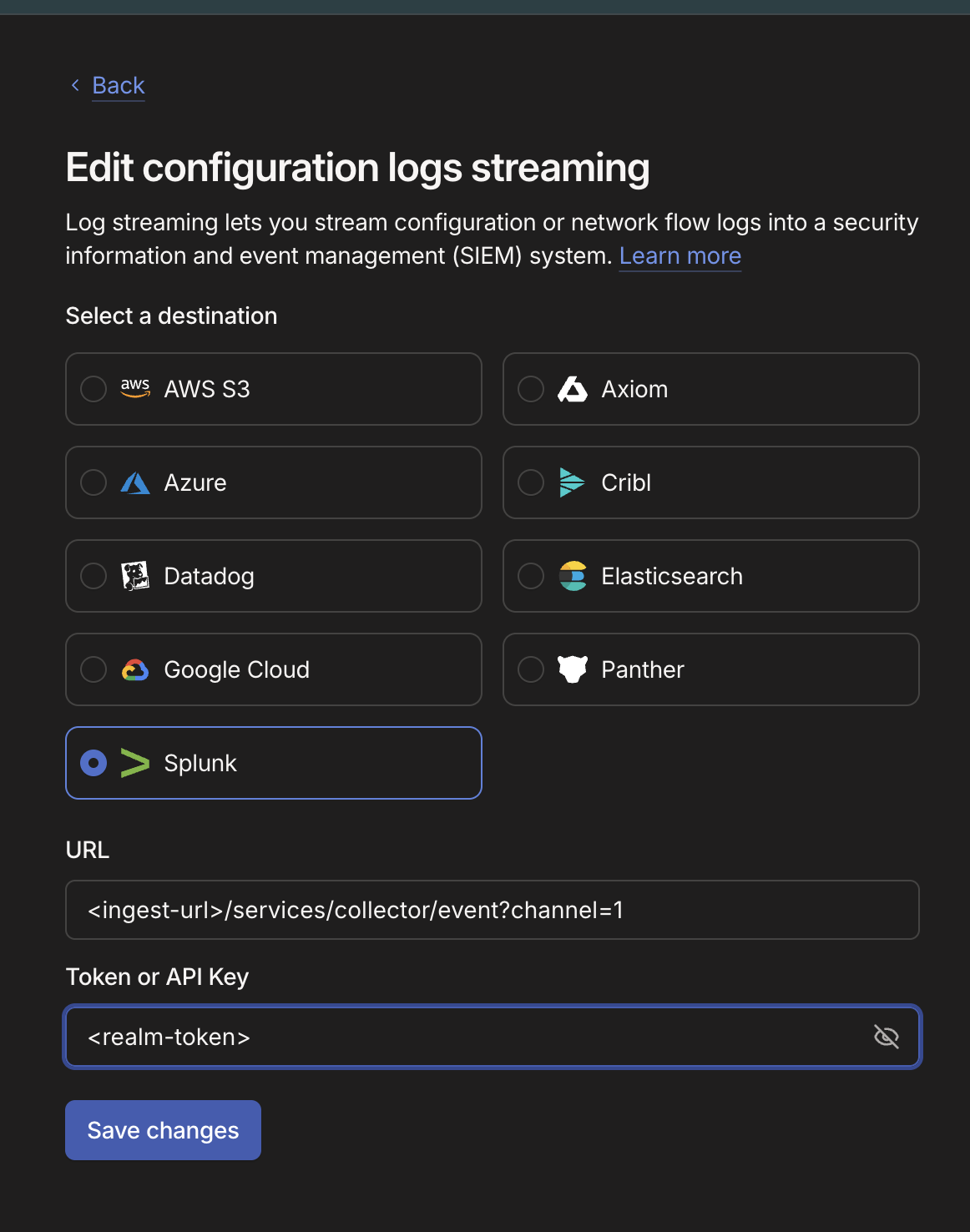
Task: Select the AWS S3 radio button
Action: [93, 389]
